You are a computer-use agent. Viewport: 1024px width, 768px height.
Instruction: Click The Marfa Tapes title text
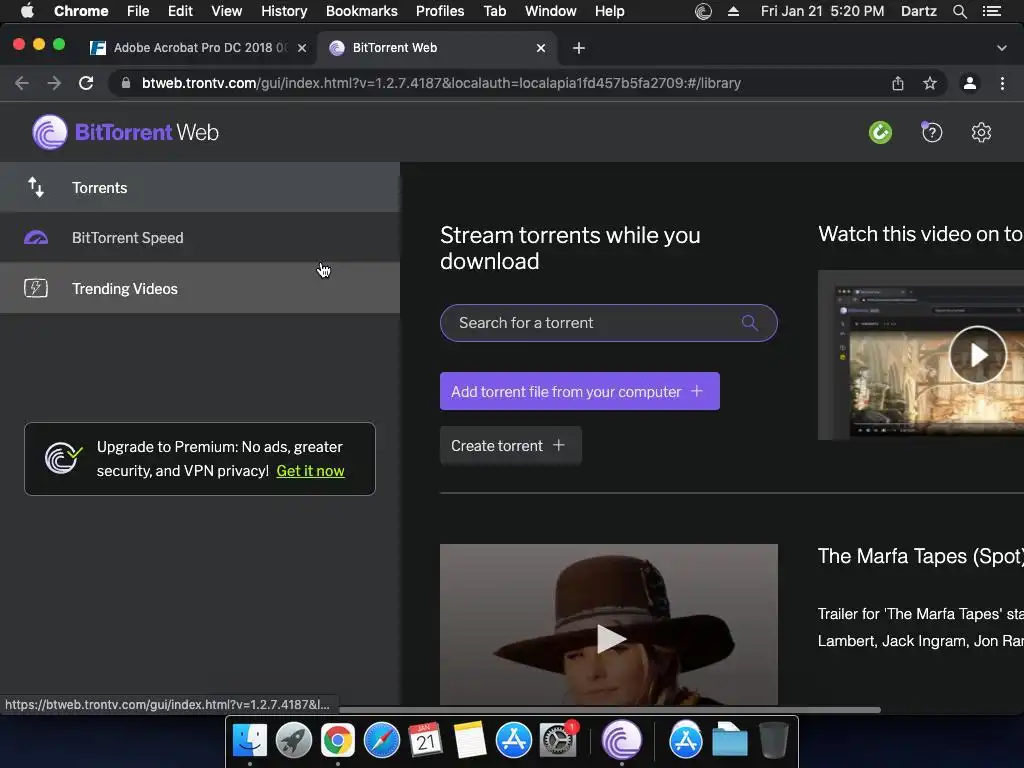[920, 556]
